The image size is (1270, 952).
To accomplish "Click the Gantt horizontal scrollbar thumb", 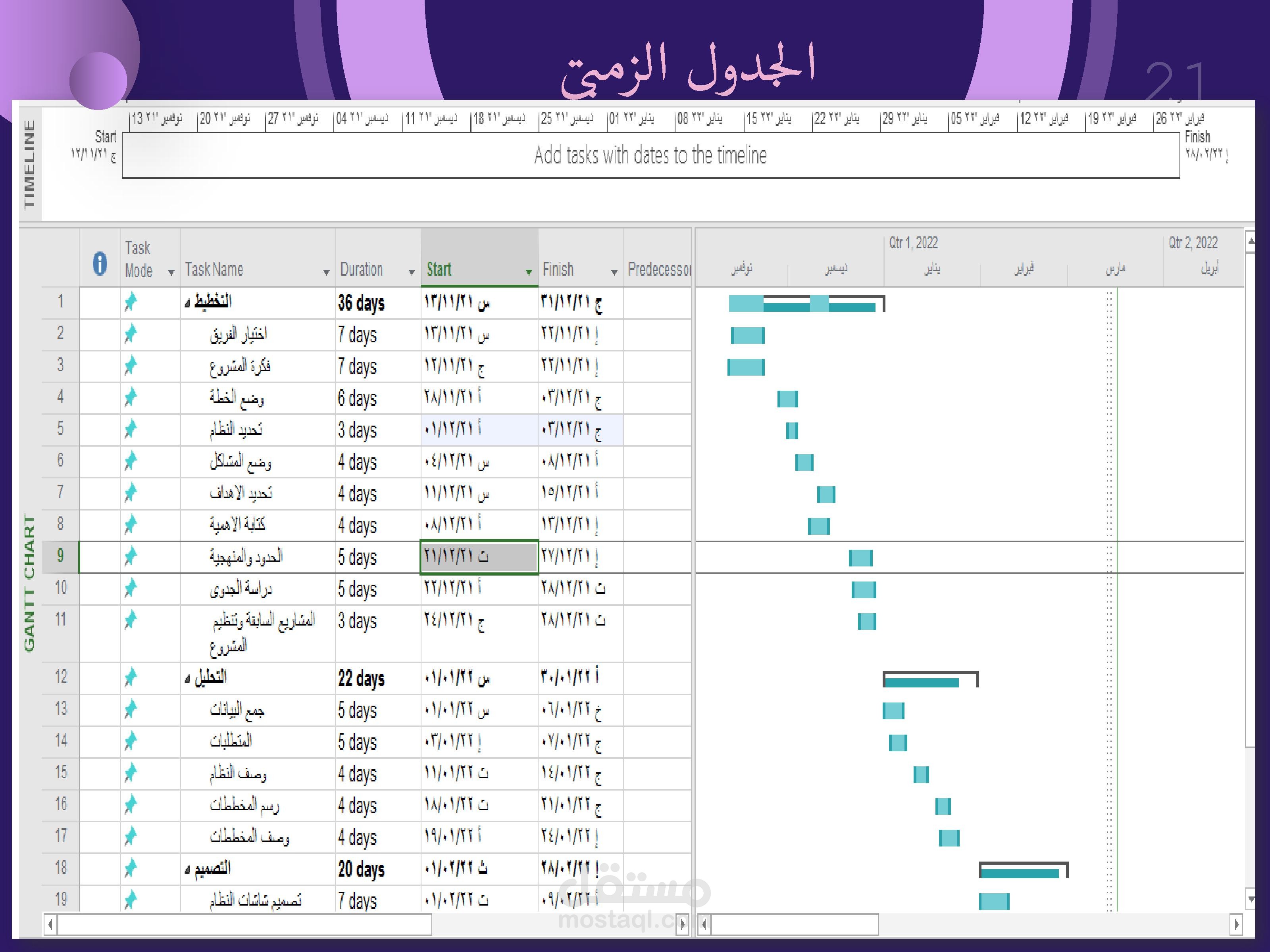I will (x=795, y=925).
